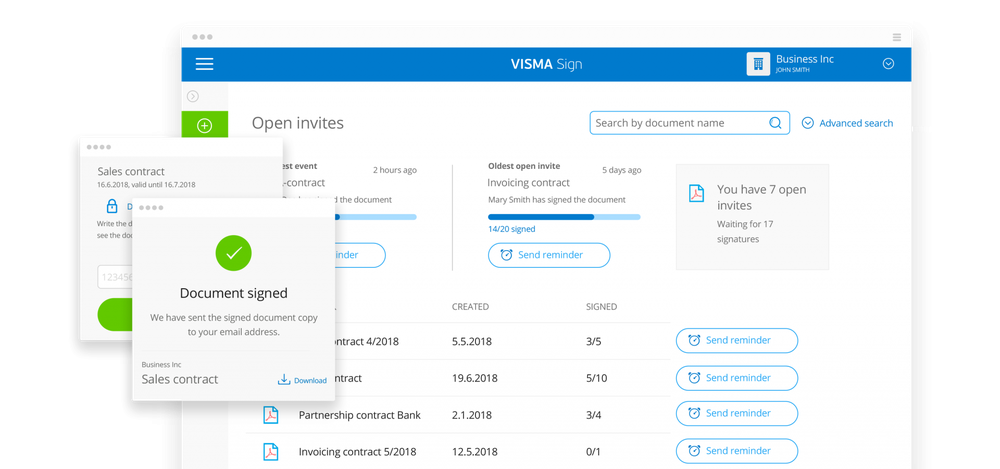Click the Search by document name field

click(x=689, y=123)
